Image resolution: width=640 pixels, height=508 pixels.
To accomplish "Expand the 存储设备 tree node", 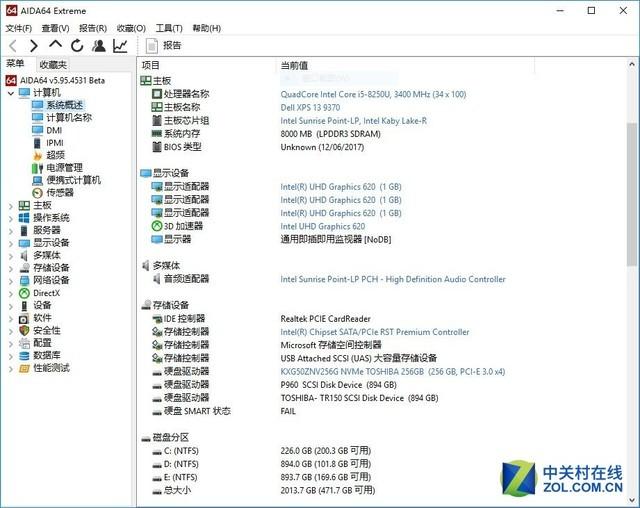I will (x=11, y=269).
